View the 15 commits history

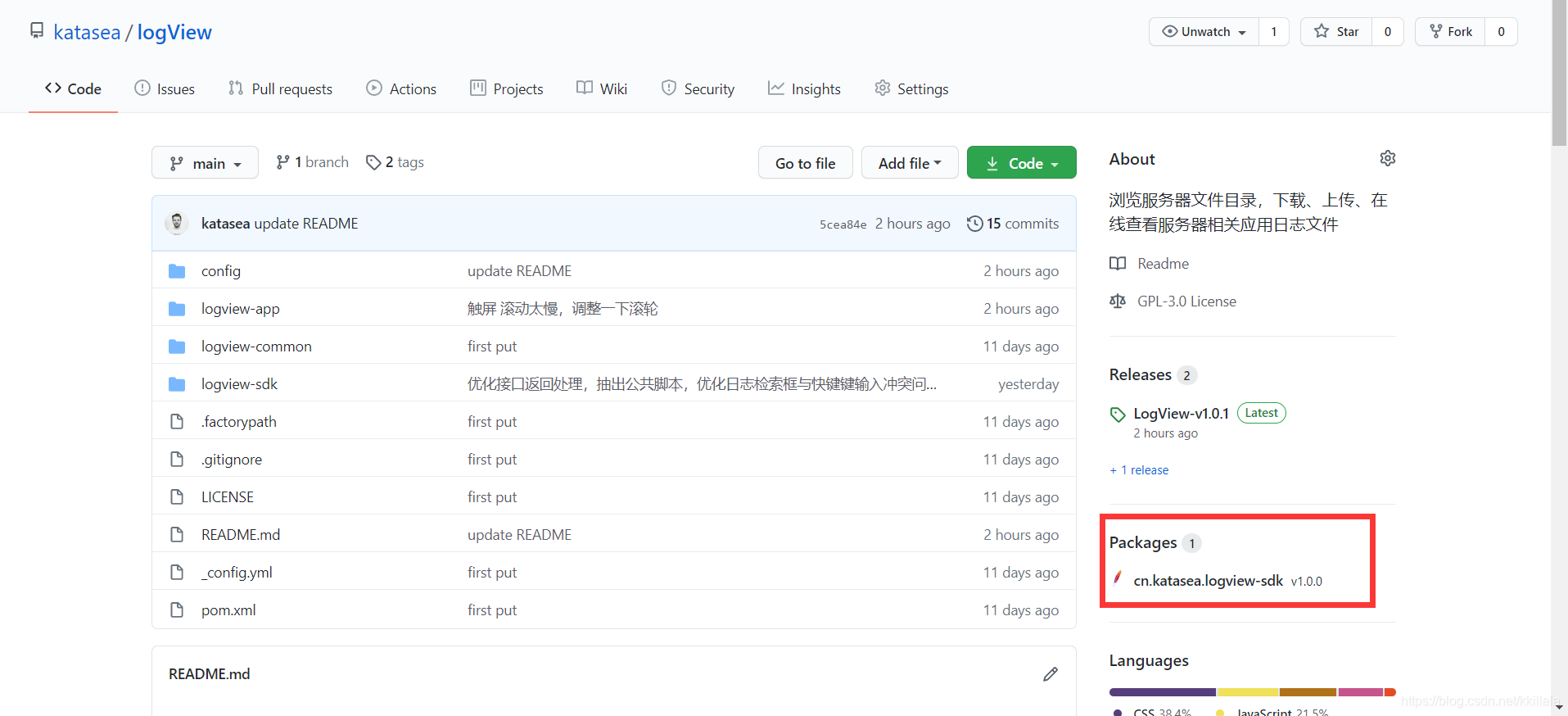pos(1013,224)
